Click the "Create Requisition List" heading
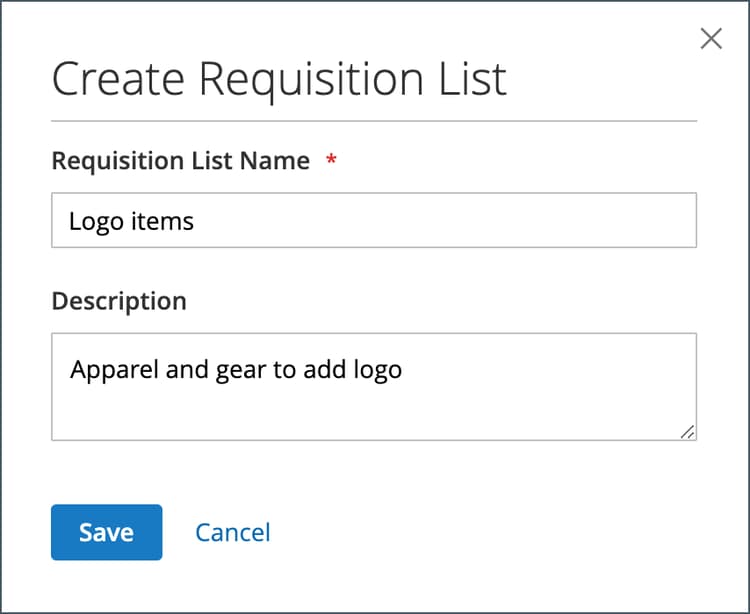The image size is (750, 614). (279, 79)
